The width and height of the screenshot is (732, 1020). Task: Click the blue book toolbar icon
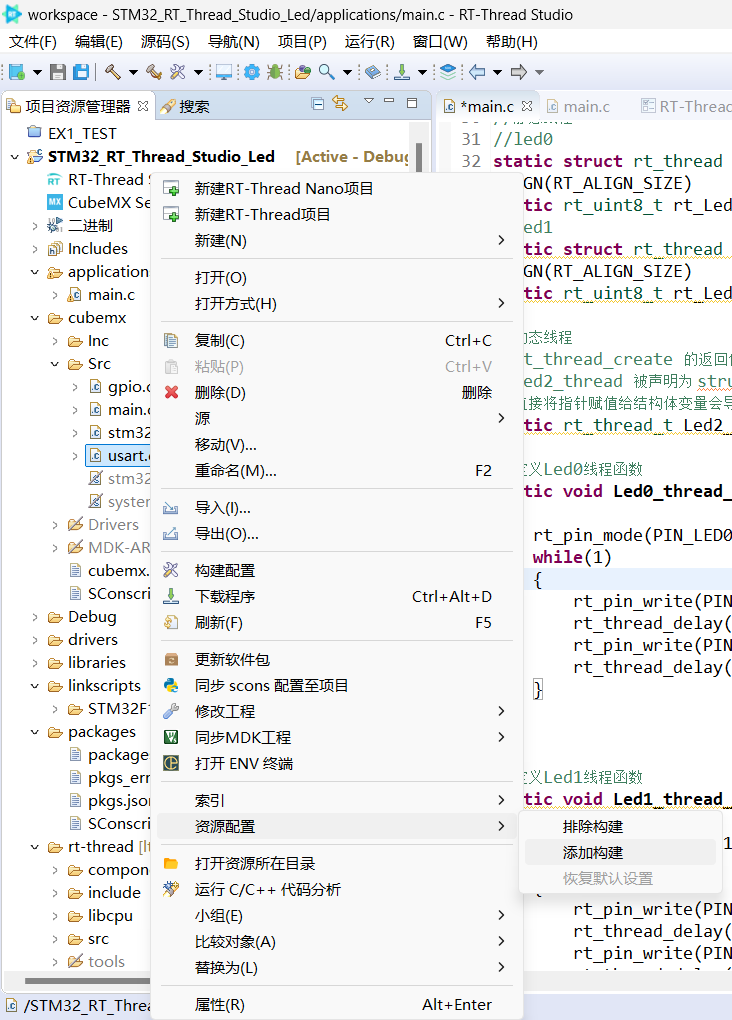coord(373,72)
